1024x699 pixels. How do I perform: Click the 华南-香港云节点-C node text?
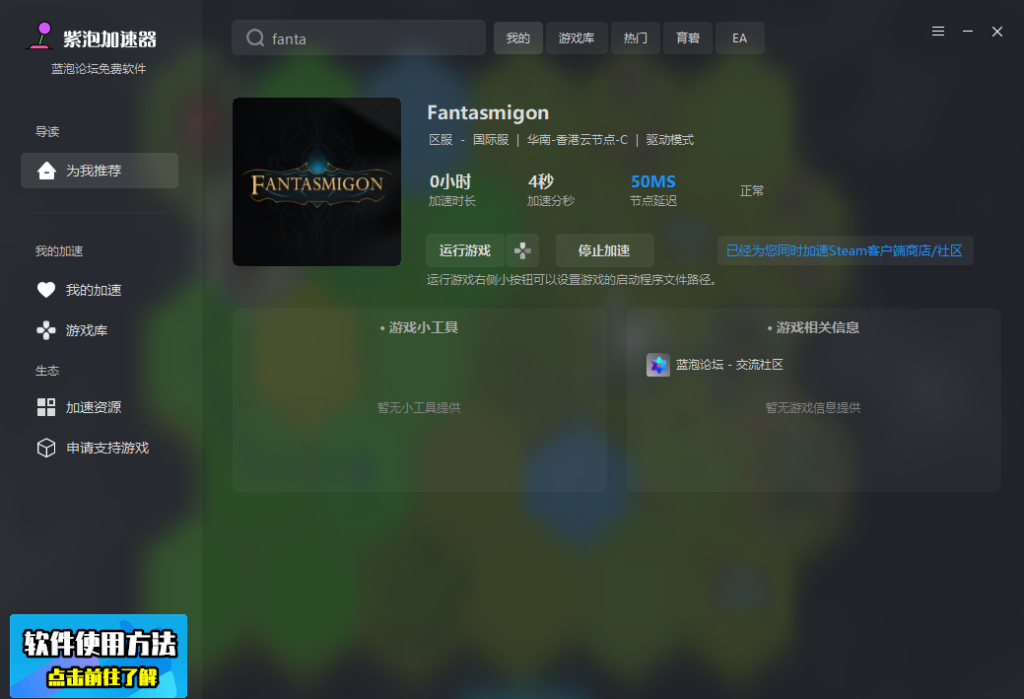[x=577, y=140]
